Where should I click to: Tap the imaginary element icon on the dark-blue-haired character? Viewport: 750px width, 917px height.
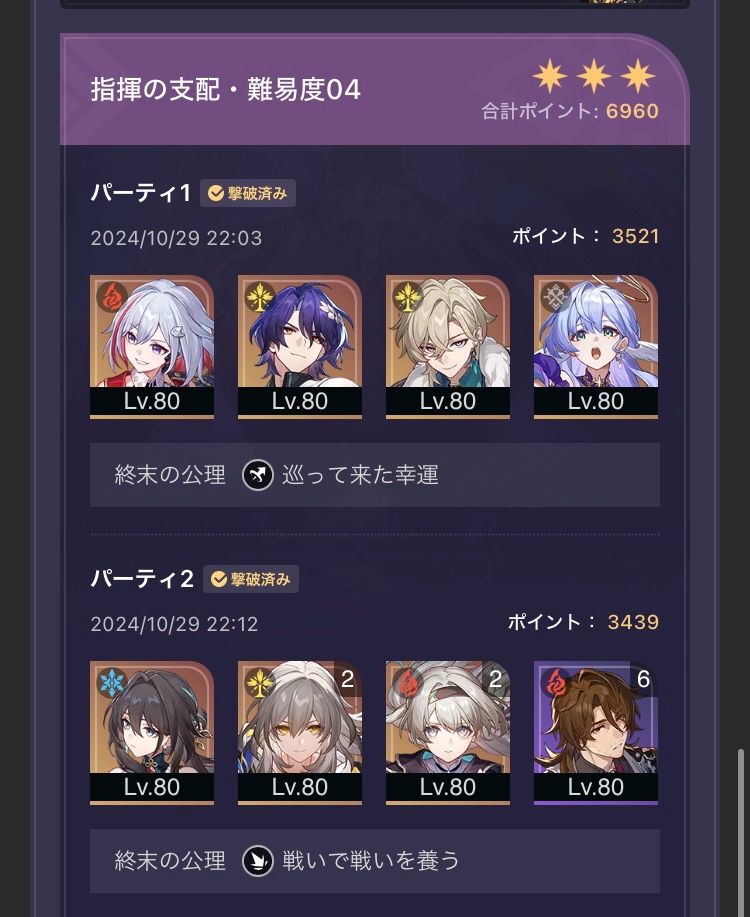(x=260, y=296)
